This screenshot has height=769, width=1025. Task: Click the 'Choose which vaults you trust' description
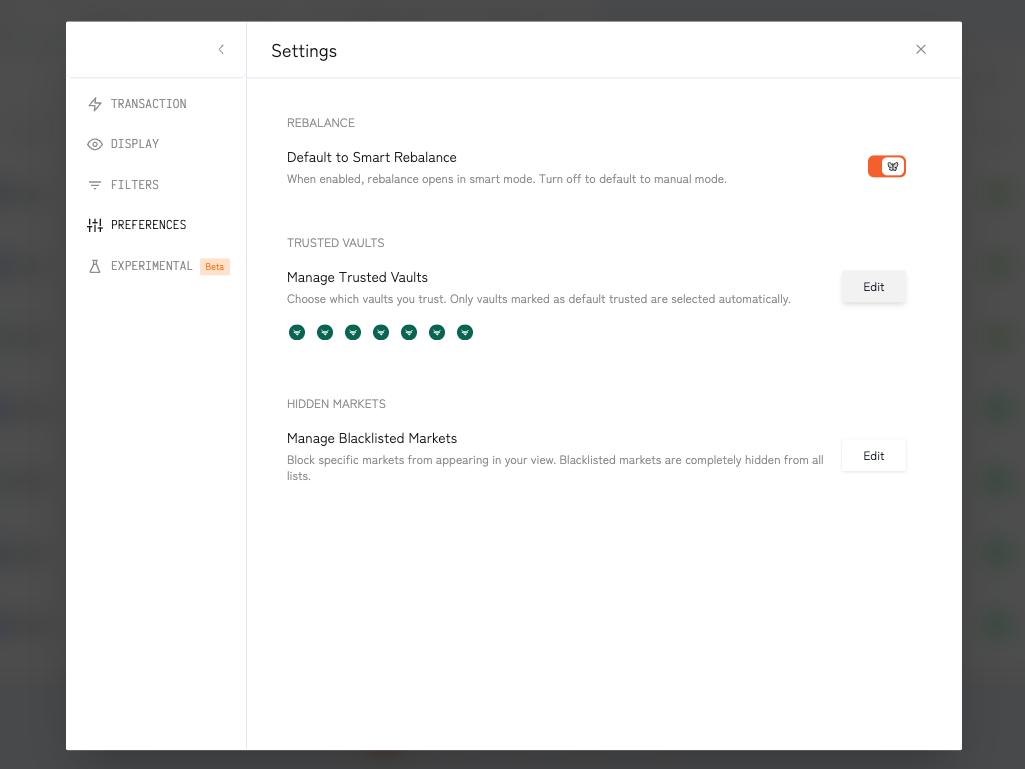pyautogui.click(x=539, y=299)
